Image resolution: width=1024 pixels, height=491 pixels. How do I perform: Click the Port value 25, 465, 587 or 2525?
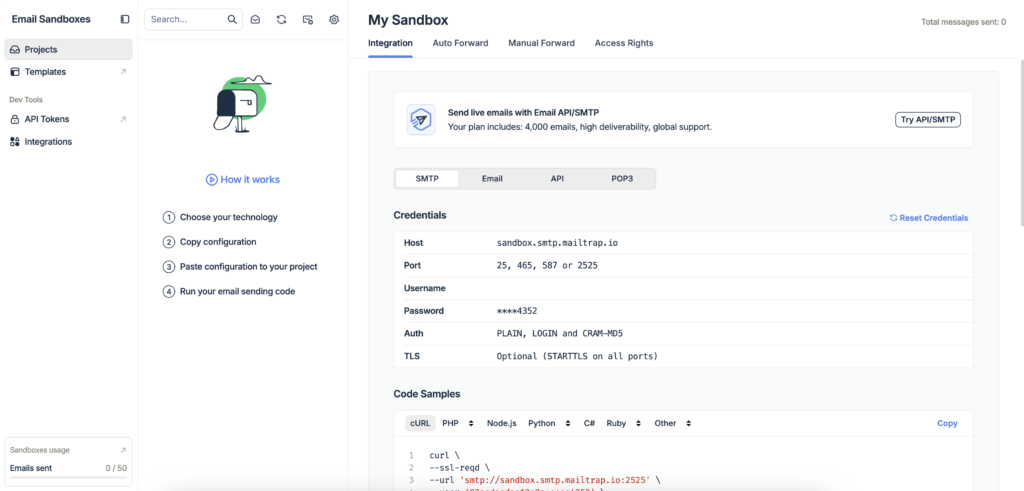click(x=547, y=266)
